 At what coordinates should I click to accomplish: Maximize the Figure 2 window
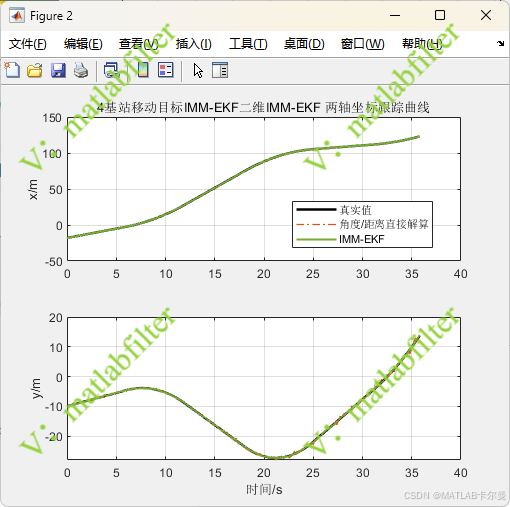tap(440, 15)
